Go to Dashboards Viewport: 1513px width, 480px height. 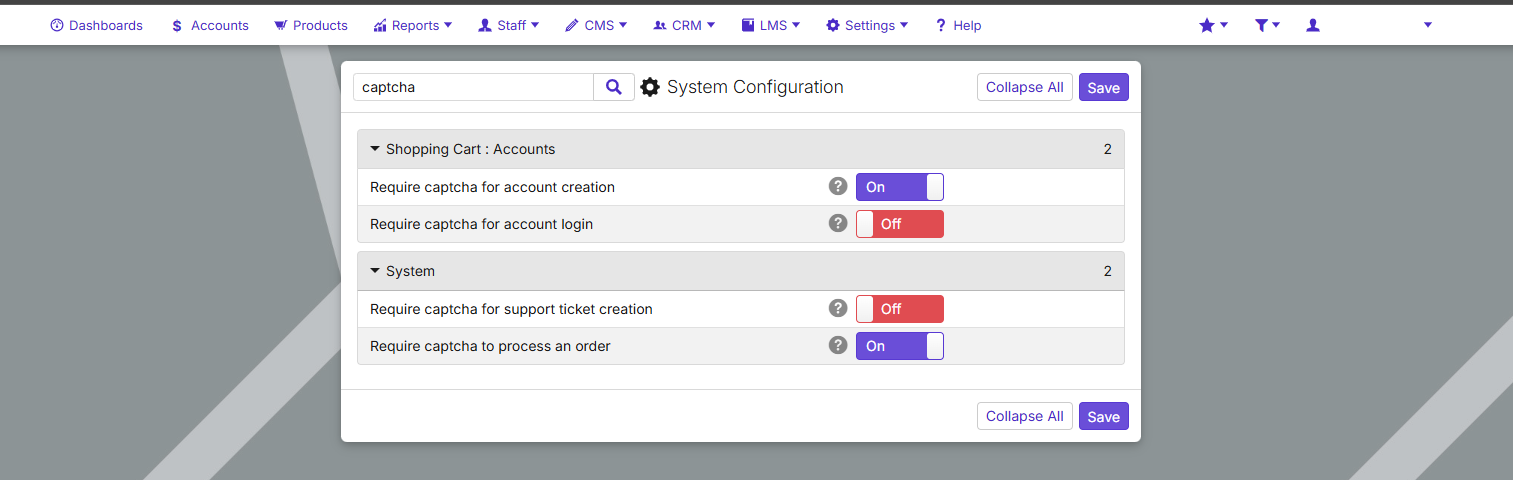click(96, 25)
